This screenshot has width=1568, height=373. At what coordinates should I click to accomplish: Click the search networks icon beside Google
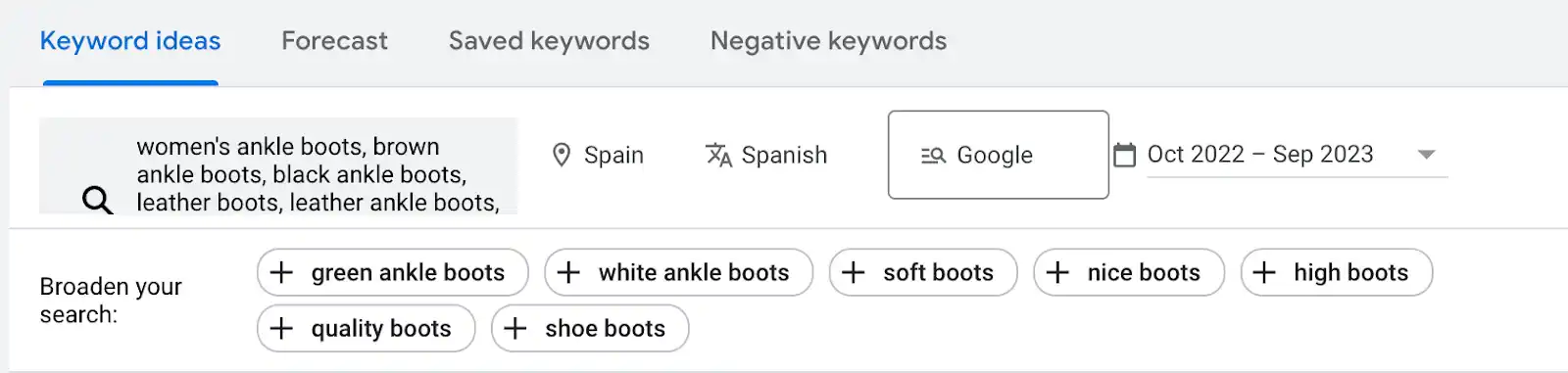[x=933, y=155]
